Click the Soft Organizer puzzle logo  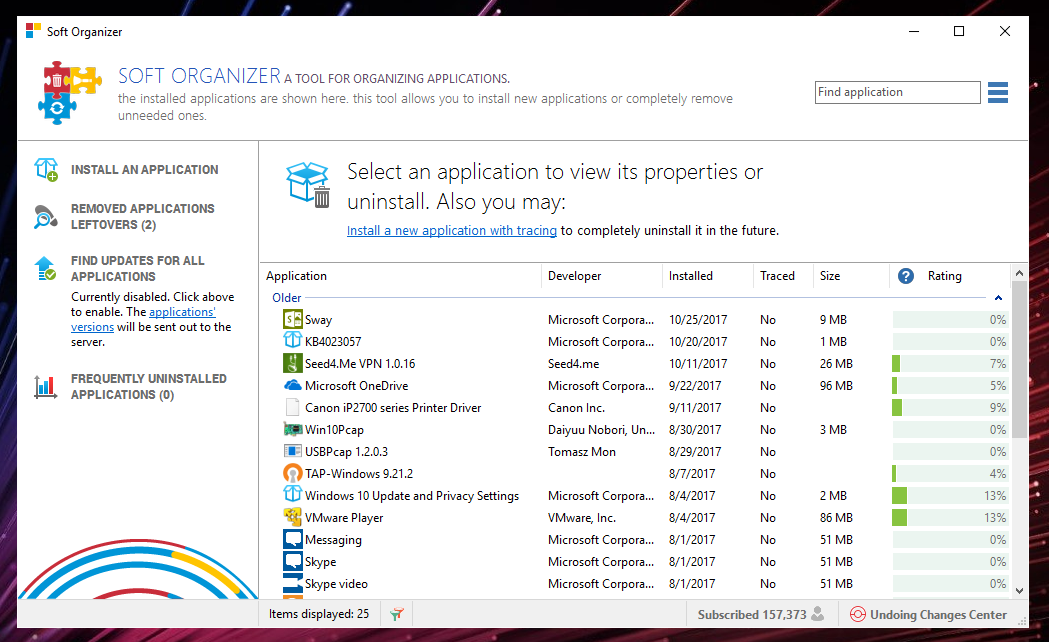[70, 92]
